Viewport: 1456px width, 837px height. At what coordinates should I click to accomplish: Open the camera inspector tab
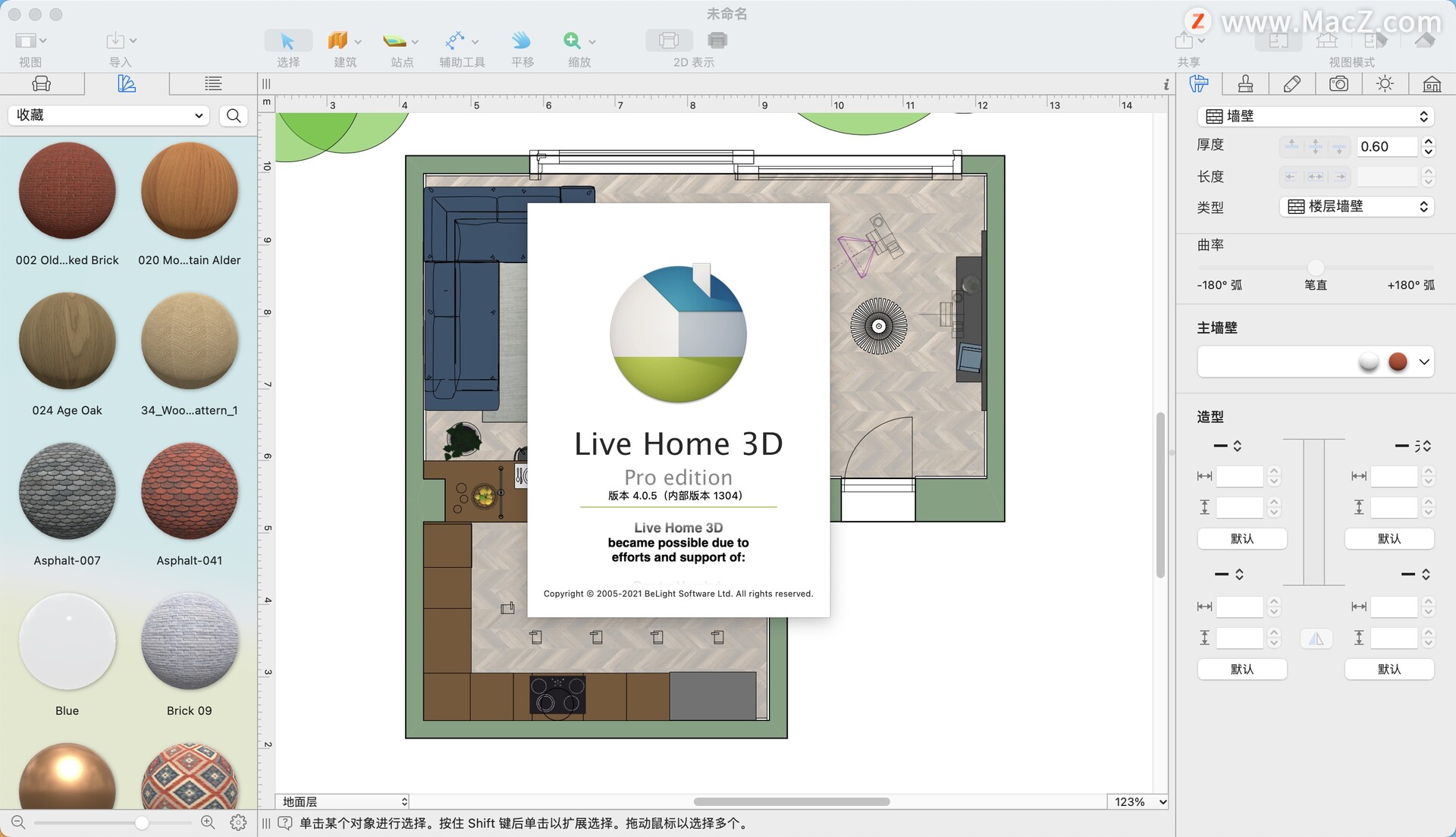pos(1339,83)
